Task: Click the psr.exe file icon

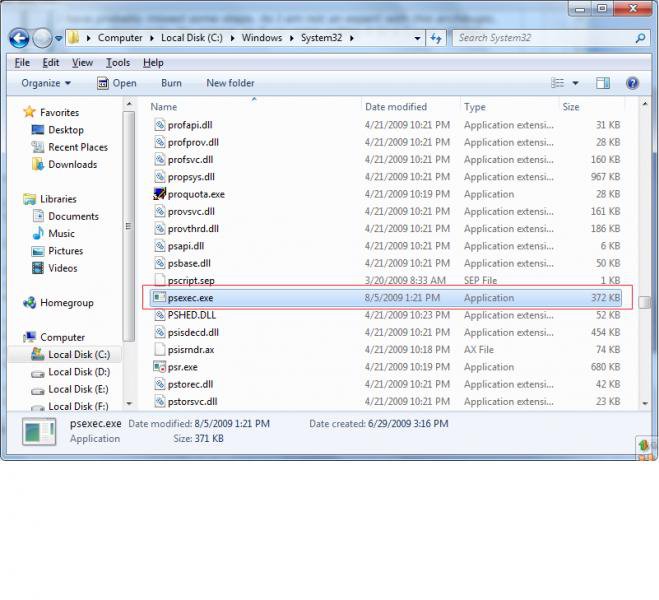Action: coord(160,367)
